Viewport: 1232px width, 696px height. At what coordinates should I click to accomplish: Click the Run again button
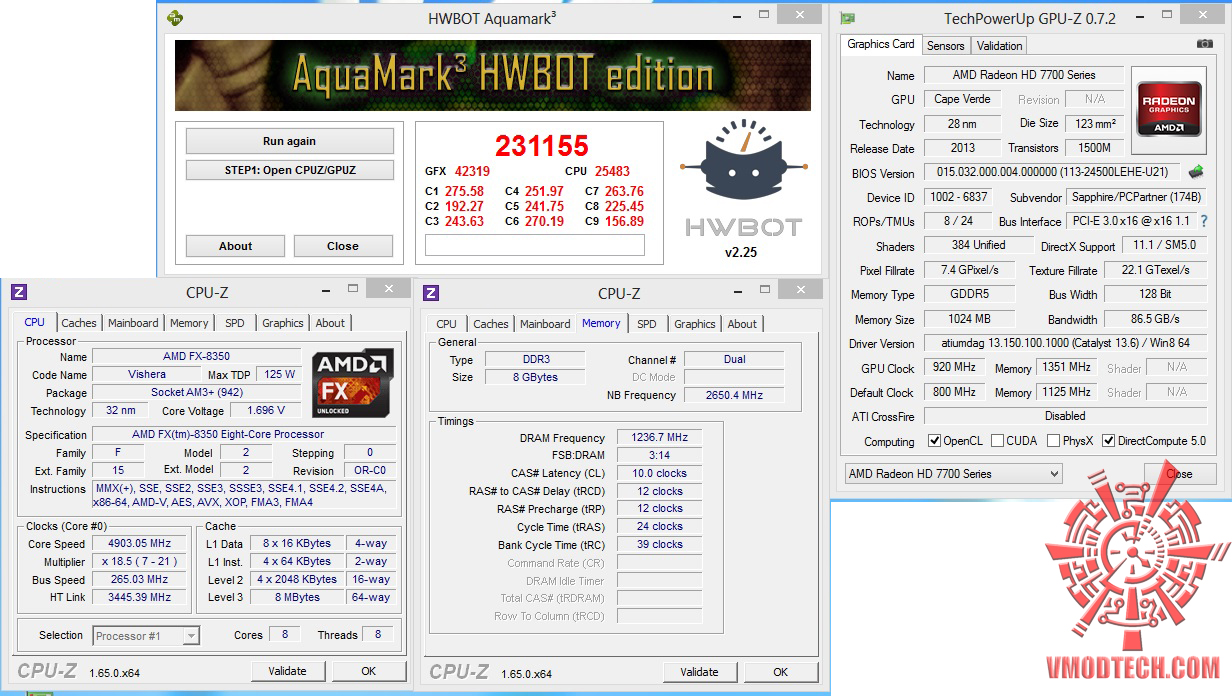[x=289, y=141]
